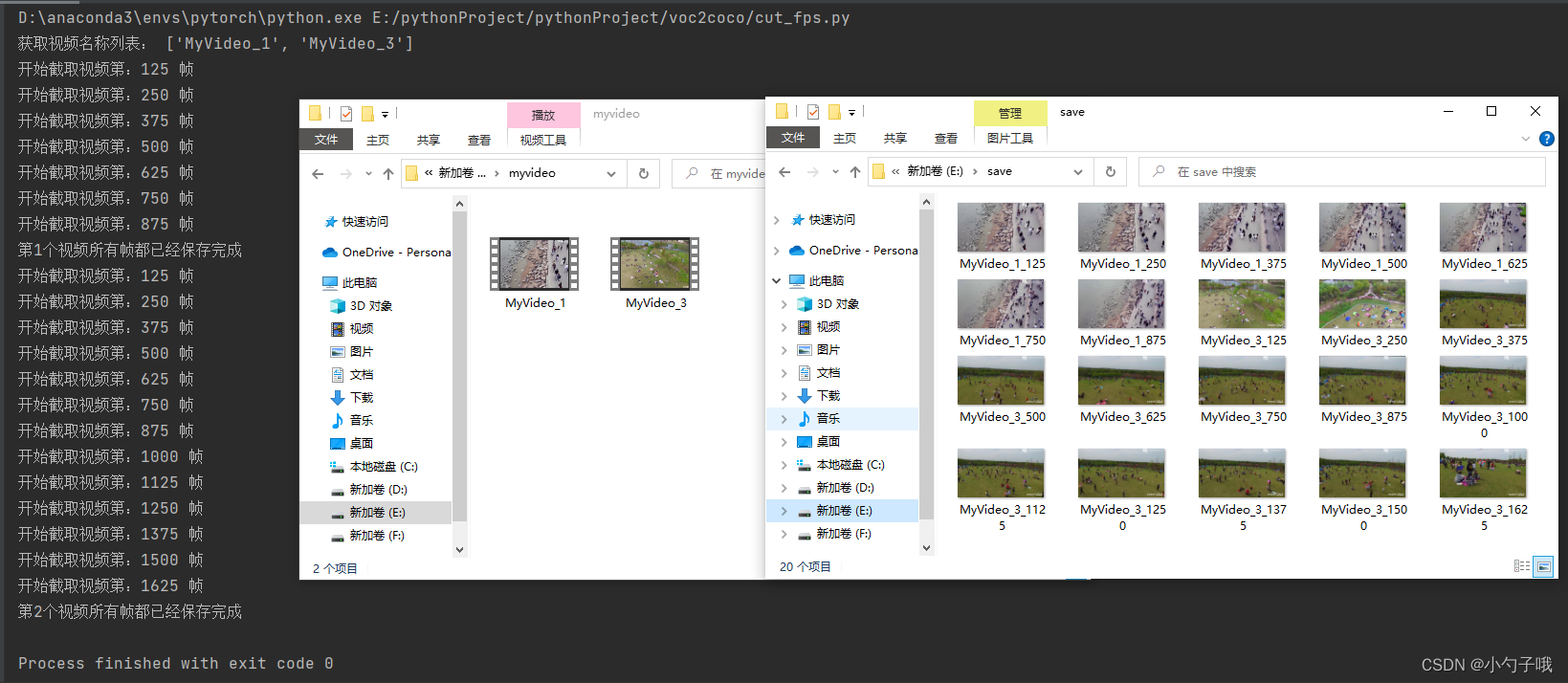
Task: Open the 文件 tab in the save window
Action: click(x=793, y=138)
